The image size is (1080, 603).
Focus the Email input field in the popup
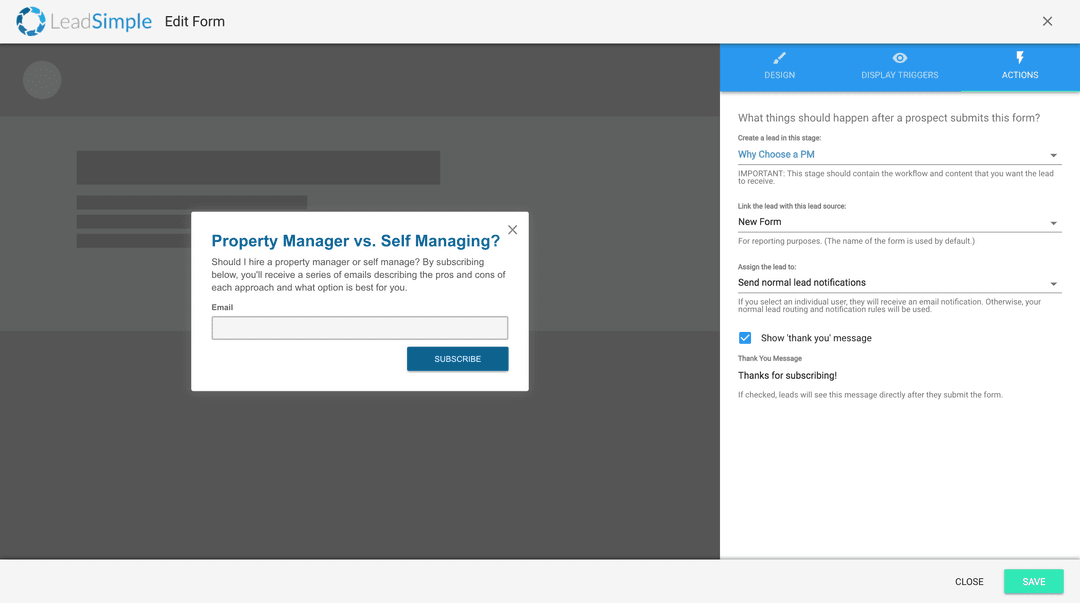(x=360, y=328)
